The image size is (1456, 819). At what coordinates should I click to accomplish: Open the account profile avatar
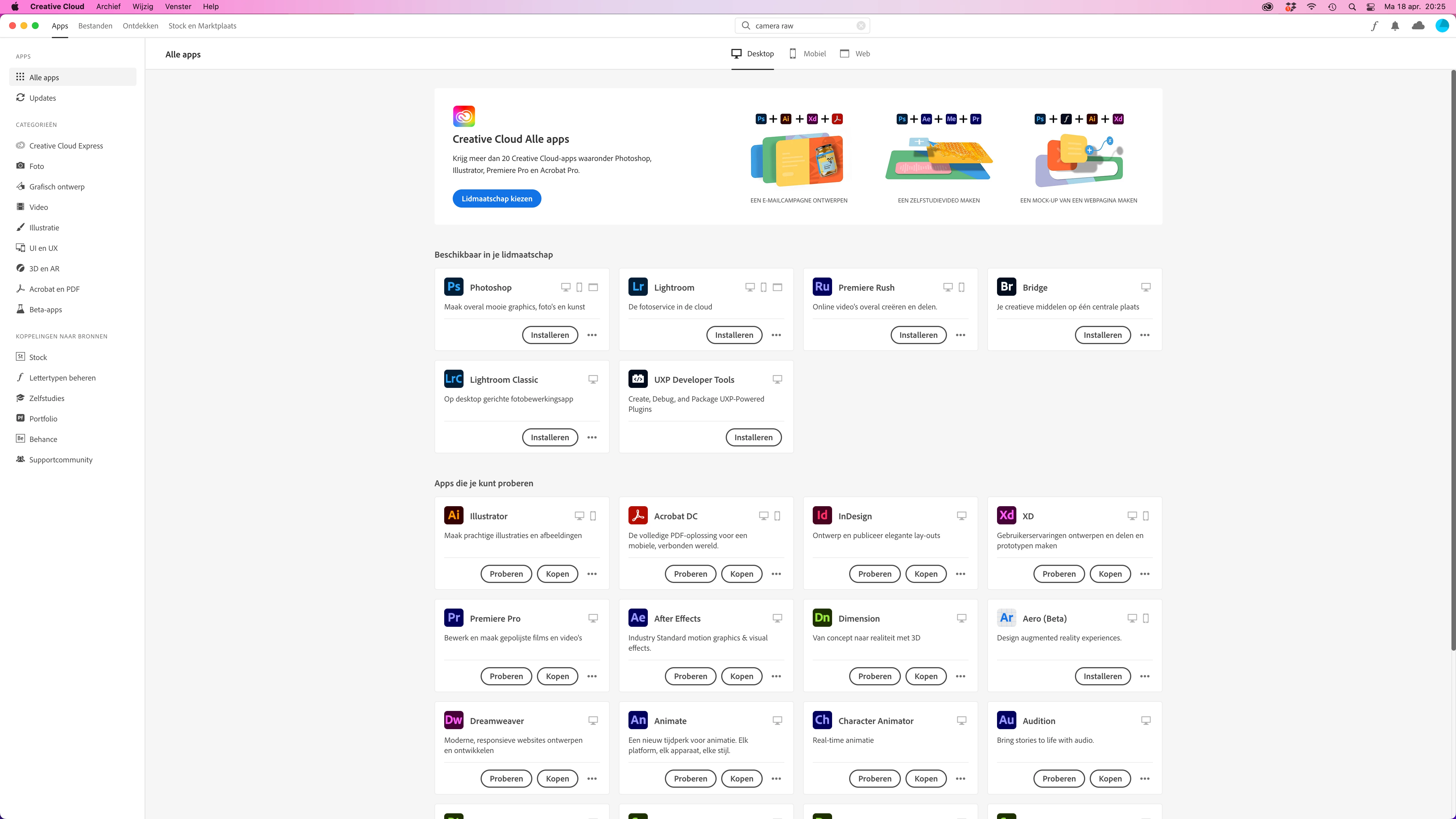coord(1442,26)
